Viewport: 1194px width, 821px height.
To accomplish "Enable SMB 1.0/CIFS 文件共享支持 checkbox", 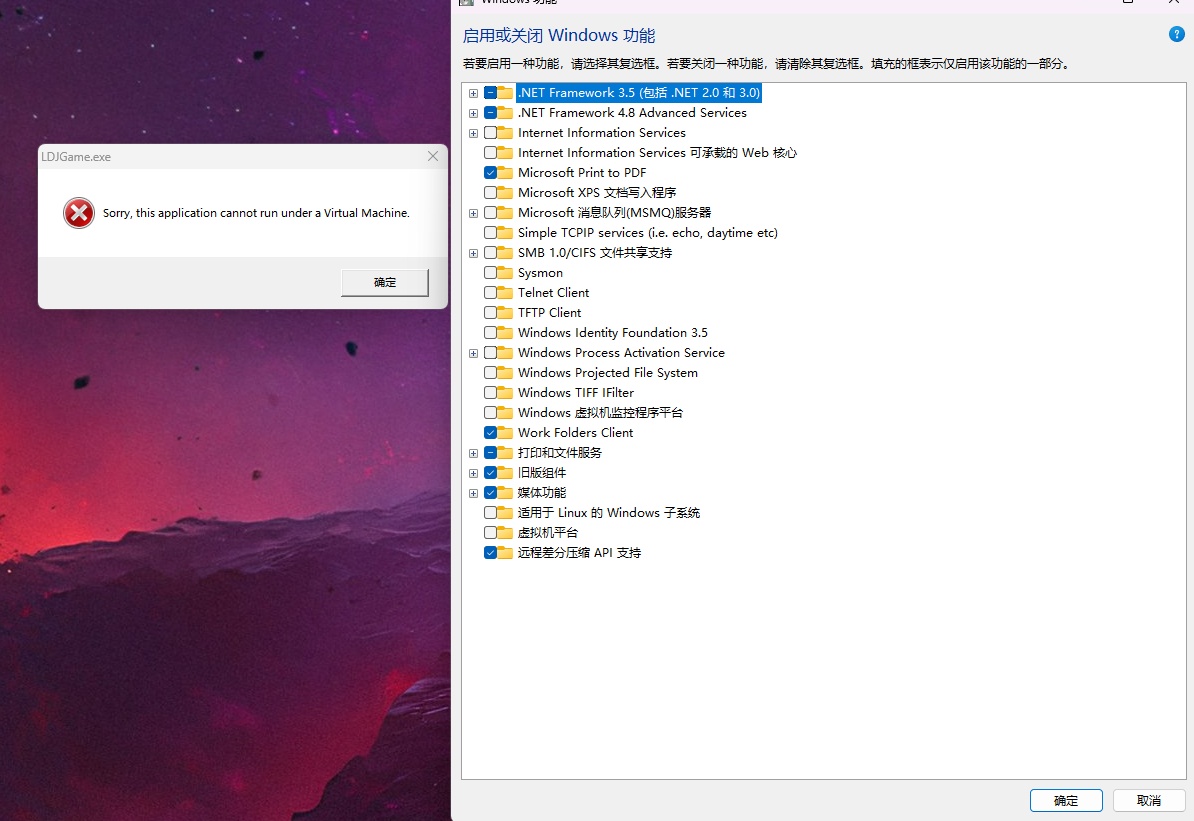I will [490, 253].
